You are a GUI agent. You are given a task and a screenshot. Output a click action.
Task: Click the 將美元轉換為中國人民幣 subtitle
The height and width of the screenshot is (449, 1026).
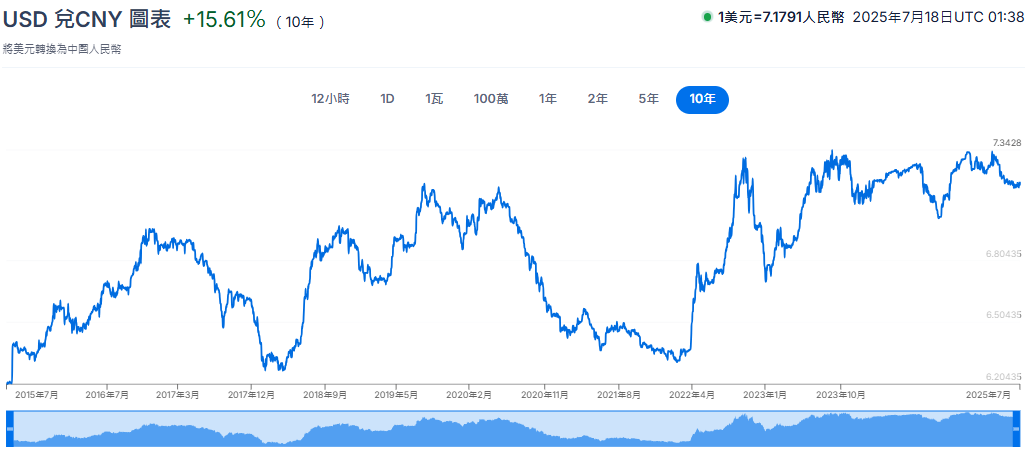pos(62,49)
